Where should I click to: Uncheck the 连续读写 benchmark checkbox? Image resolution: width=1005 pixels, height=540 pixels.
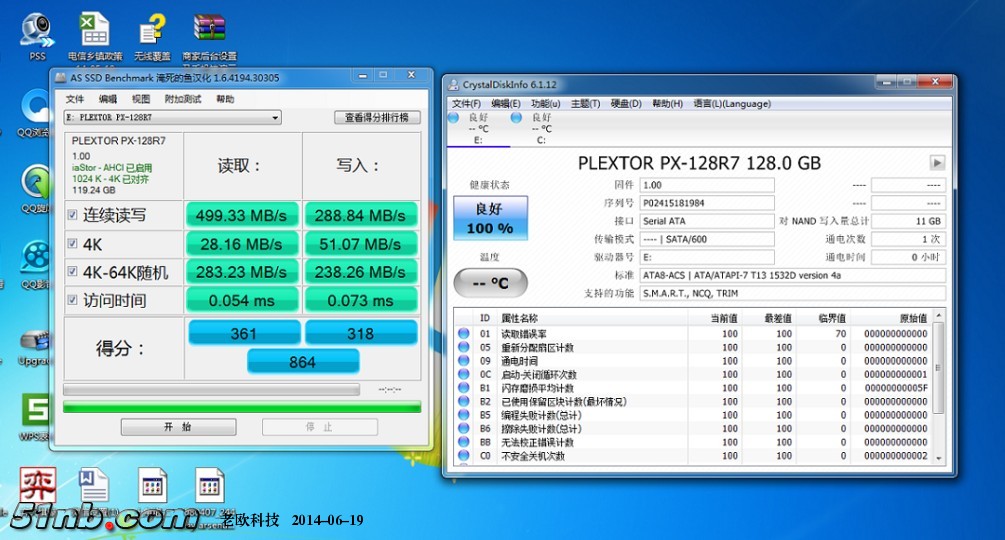click(x=72, y=215)
